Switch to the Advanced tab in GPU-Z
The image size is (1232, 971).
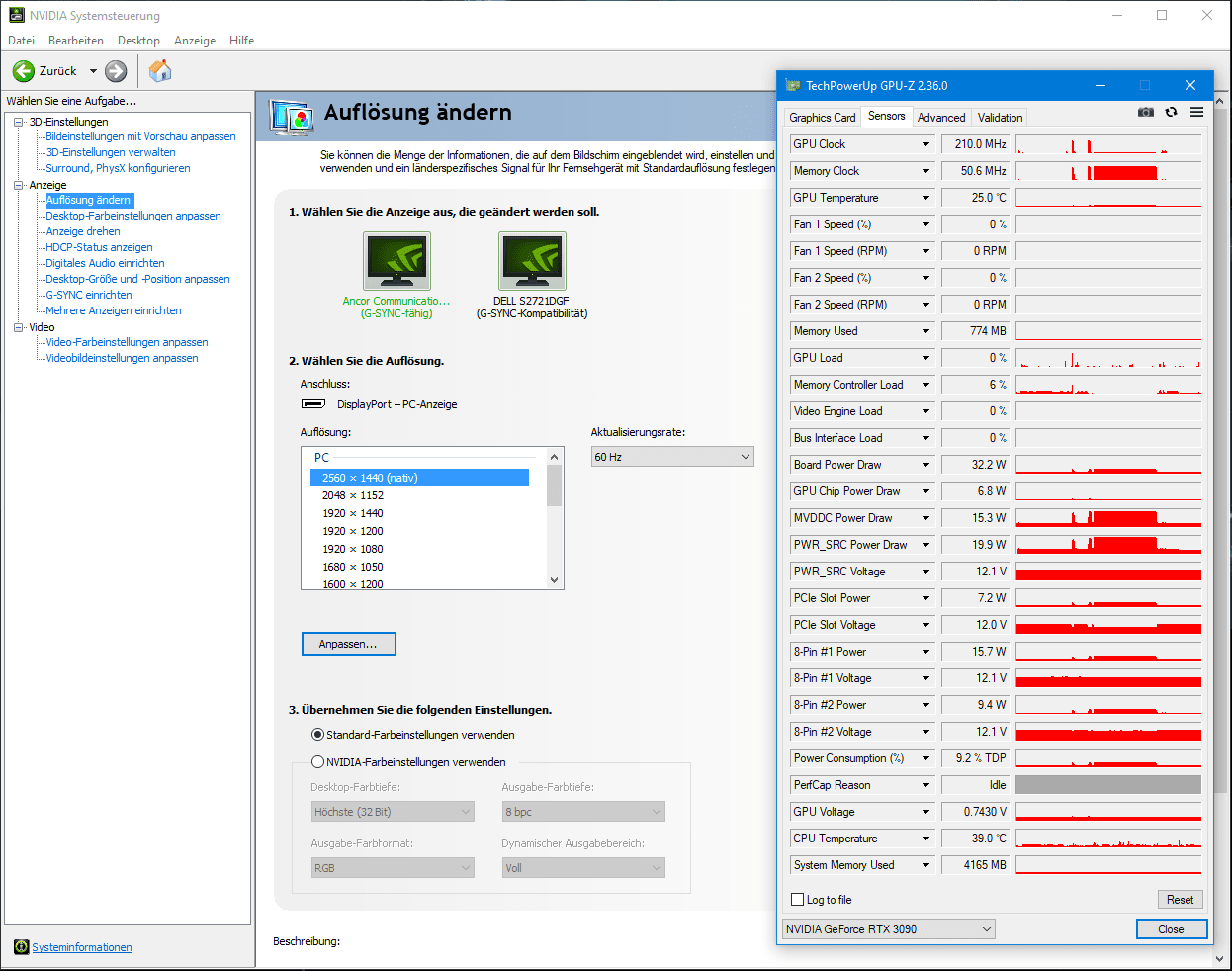click(941, 118)
